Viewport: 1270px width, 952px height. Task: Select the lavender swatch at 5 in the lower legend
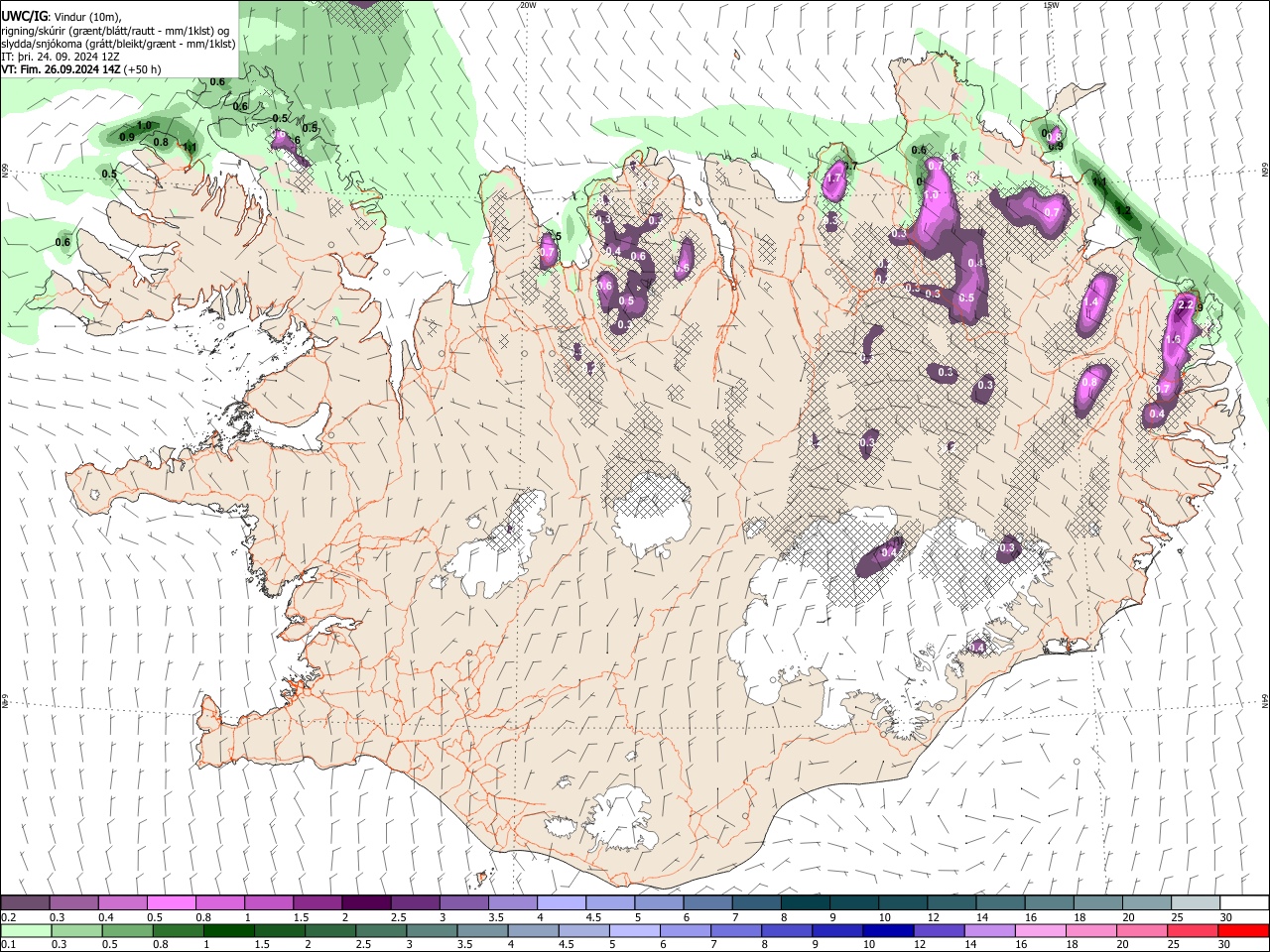tap(634, 930)
